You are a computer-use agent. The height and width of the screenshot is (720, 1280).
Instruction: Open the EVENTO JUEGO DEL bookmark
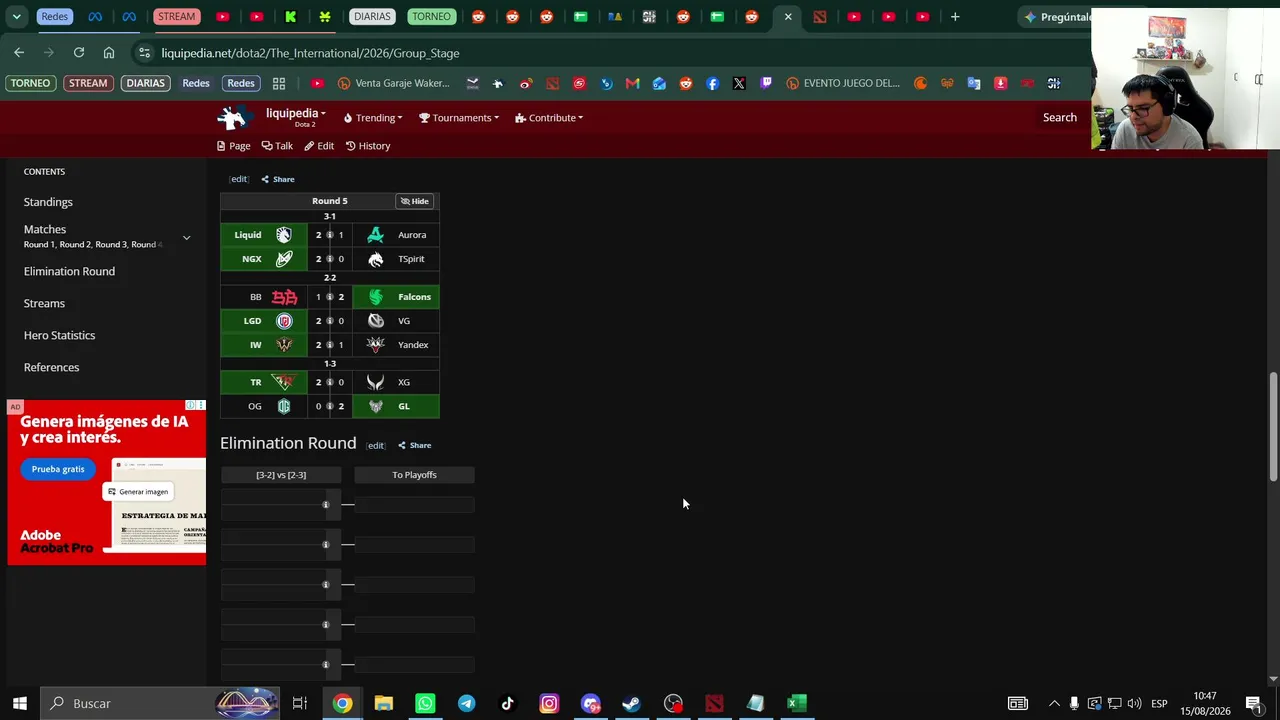pos(843,83)
